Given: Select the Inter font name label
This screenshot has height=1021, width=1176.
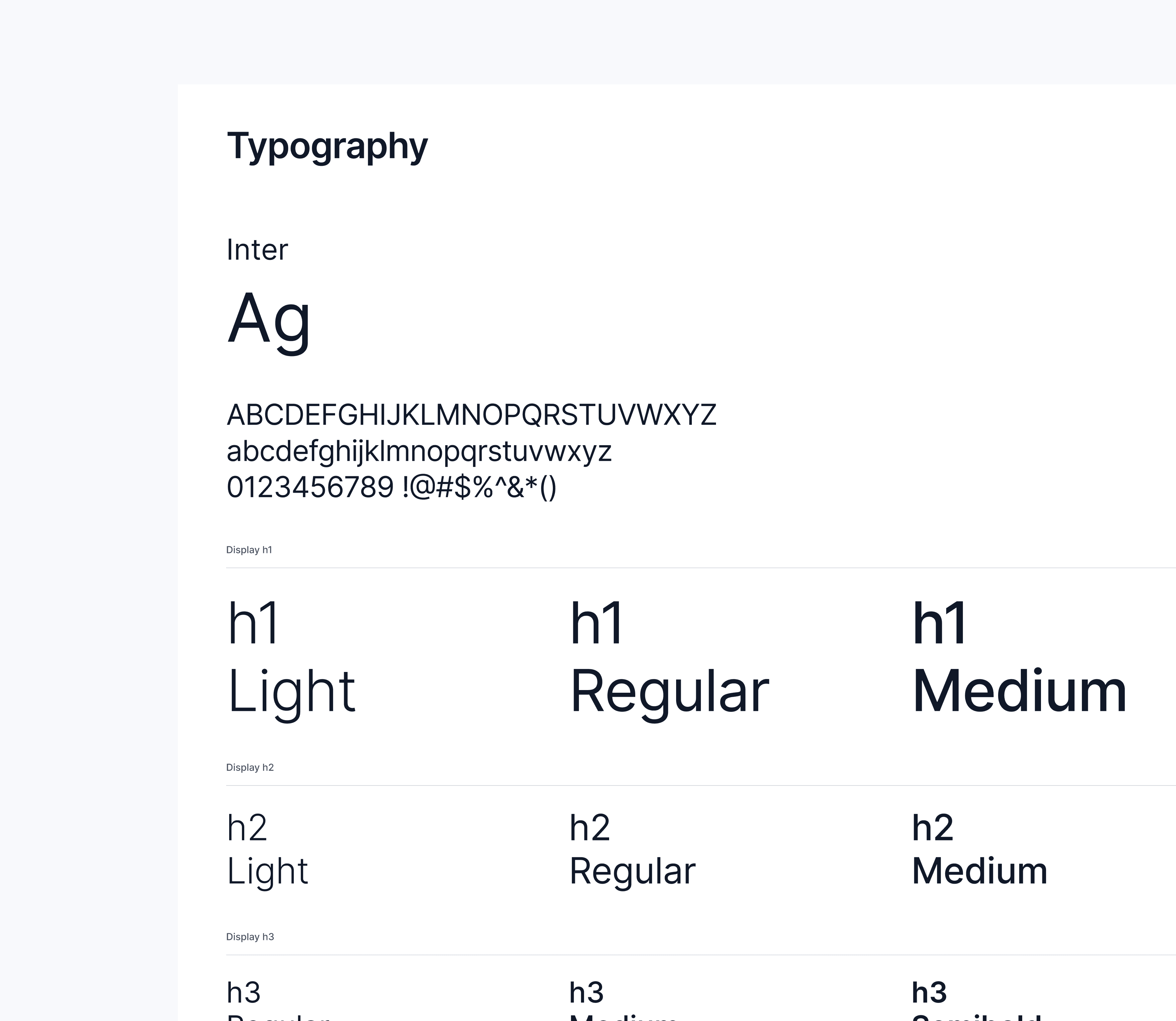Looking at the screenshot, I should pyautogui.click(x=257, y=250).
